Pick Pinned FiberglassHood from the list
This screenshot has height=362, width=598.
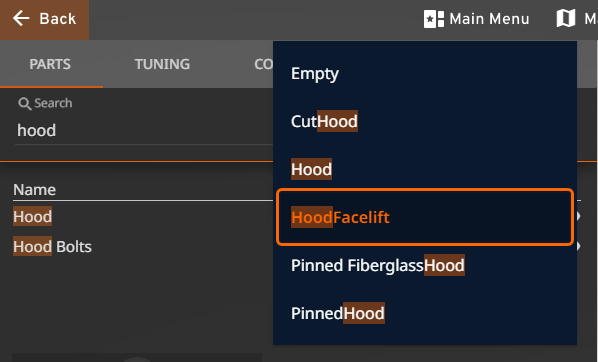point(425,265)
